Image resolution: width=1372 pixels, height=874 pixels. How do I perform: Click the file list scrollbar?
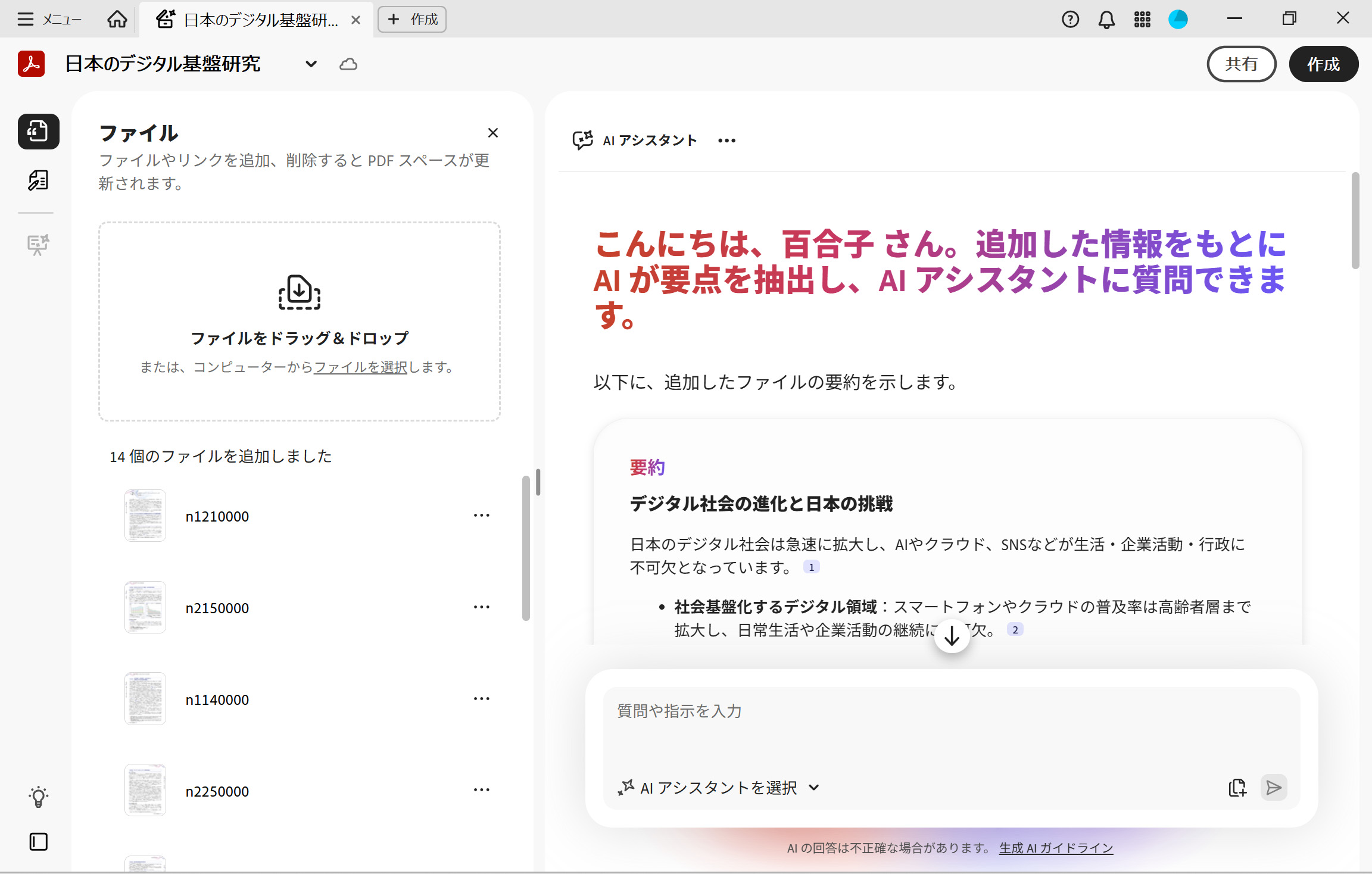click(x=526, y=548)
